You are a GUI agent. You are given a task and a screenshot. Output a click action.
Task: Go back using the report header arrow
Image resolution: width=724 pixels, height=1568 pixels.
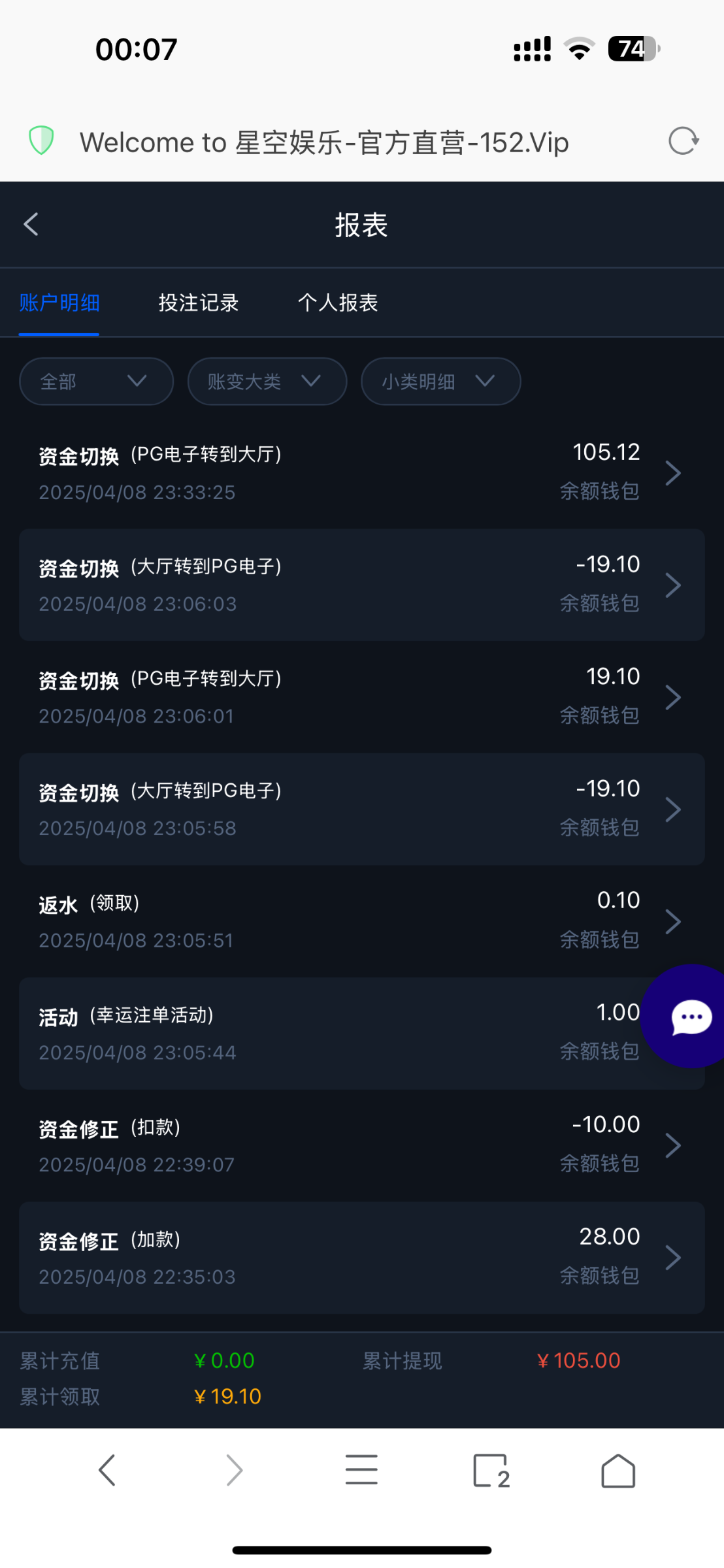pyautogui.click(x=31, y=224)
